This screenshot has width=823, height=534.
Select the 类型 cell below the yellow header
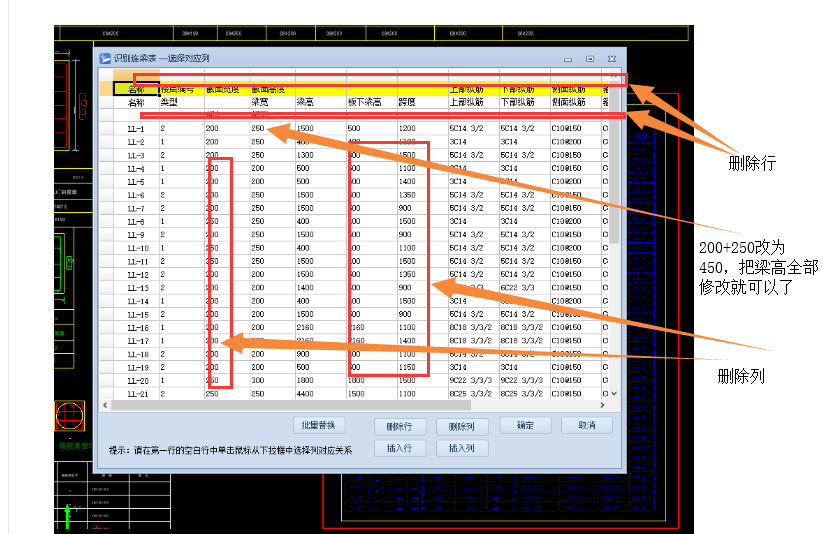(x=182, y=102)
